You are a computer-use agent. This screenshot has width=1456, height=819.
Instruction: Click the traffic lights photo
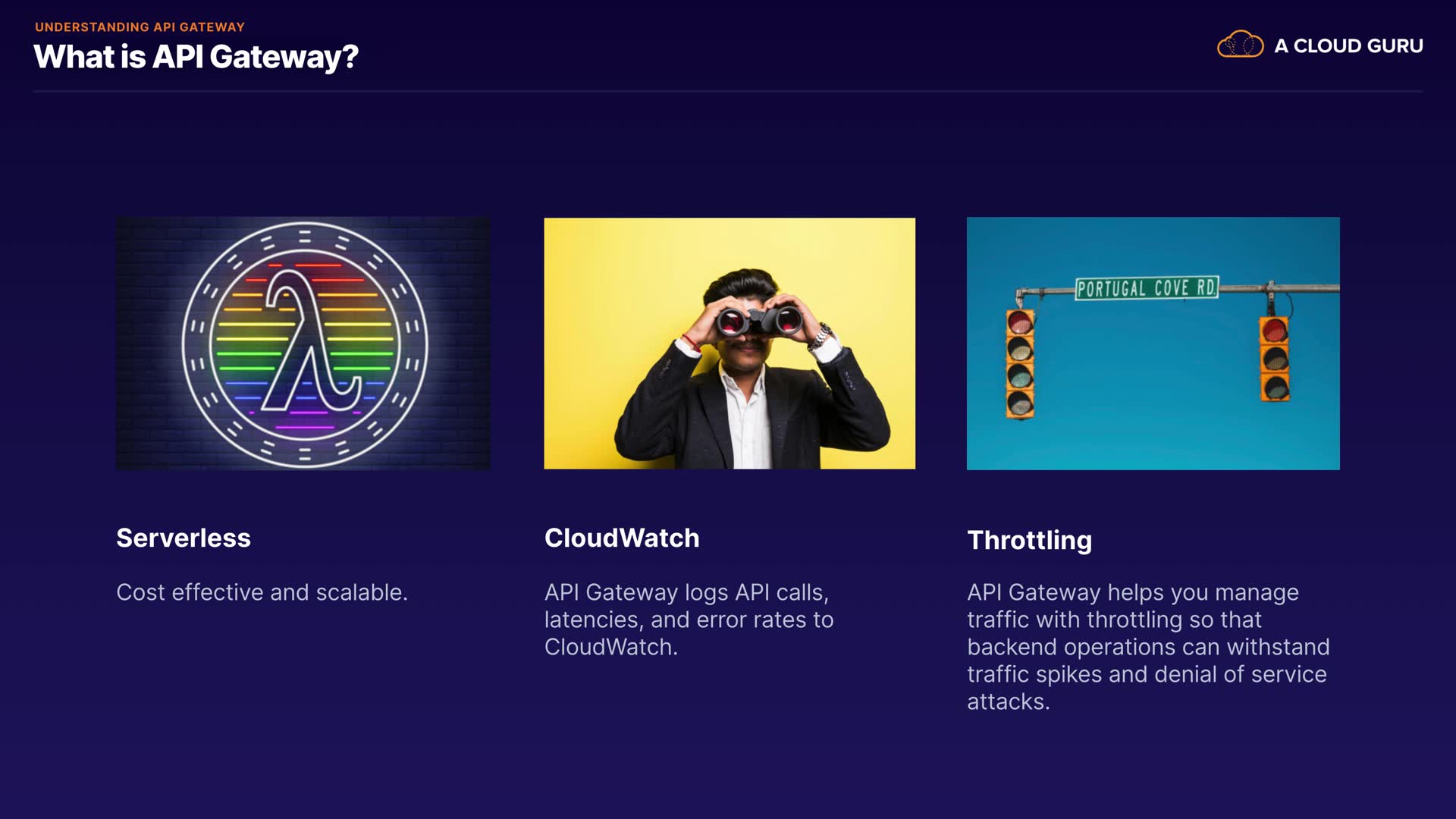tap(1153, 344)
